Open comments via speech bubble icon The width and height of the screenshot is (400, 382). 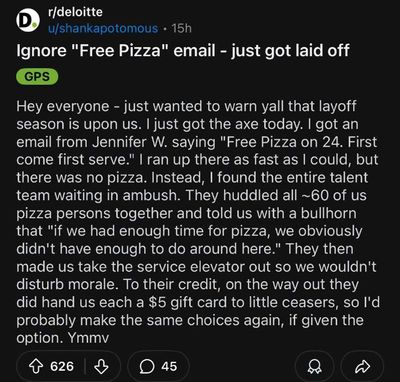coord(145,366)
